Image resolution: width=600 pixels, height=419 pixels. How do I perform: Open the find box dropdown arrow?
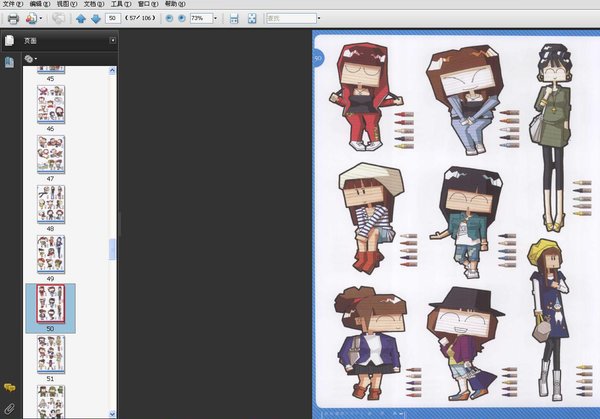[x=318, y=18]
